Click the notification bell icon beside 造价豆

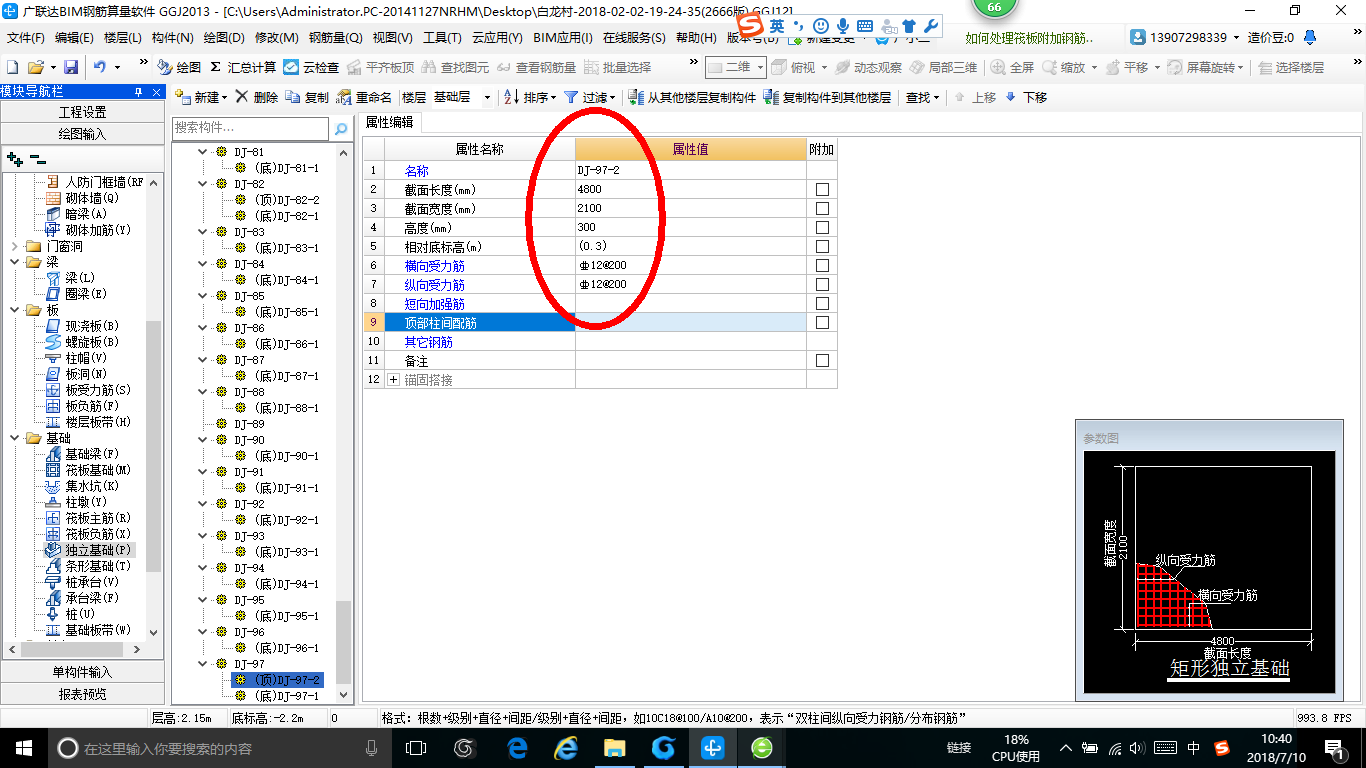tap(1312, 38)
